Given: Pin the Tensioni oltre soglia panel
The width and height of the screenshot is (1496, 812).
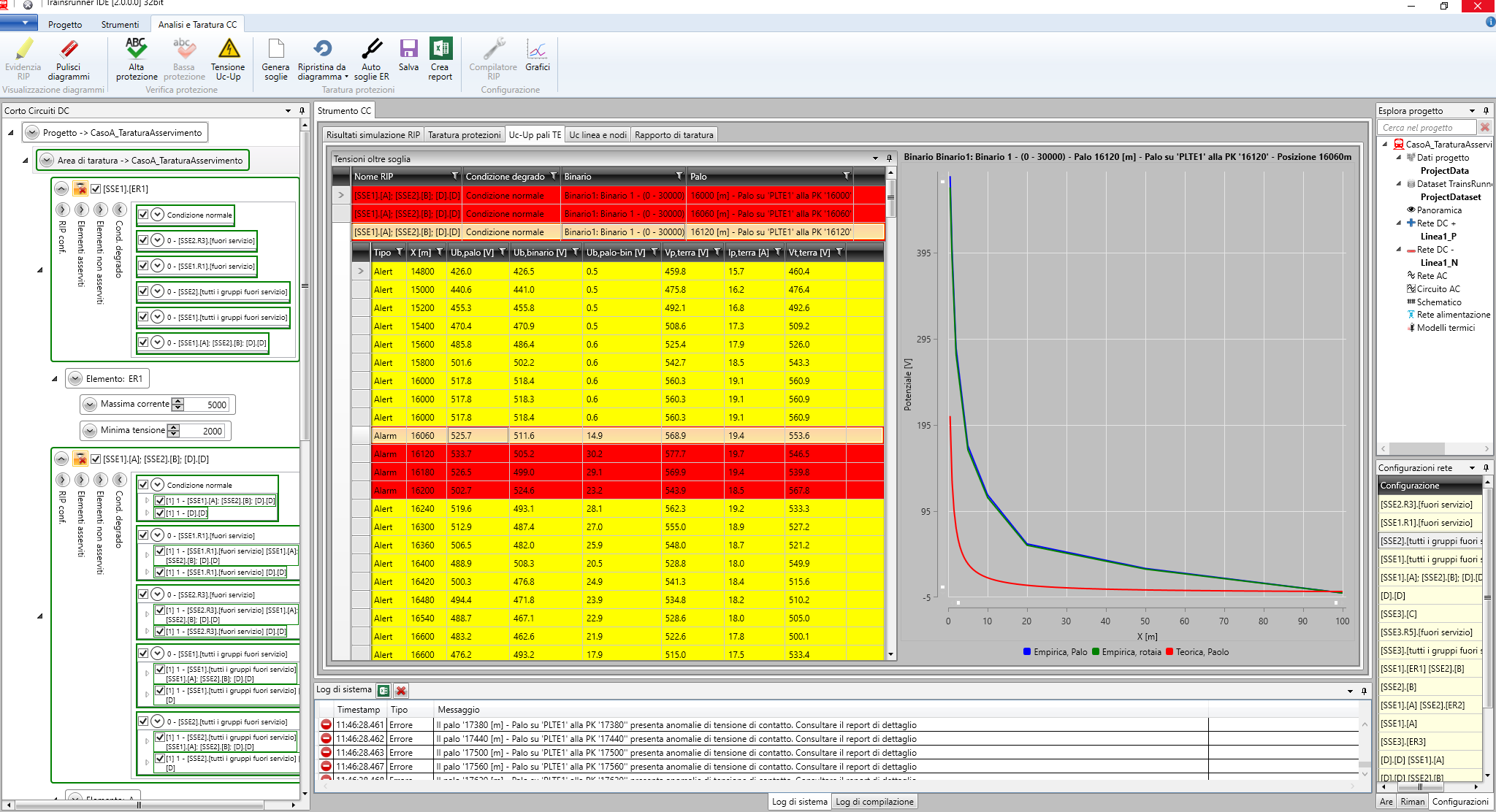Looking at the screenshot, I should (x=889, y=158).
